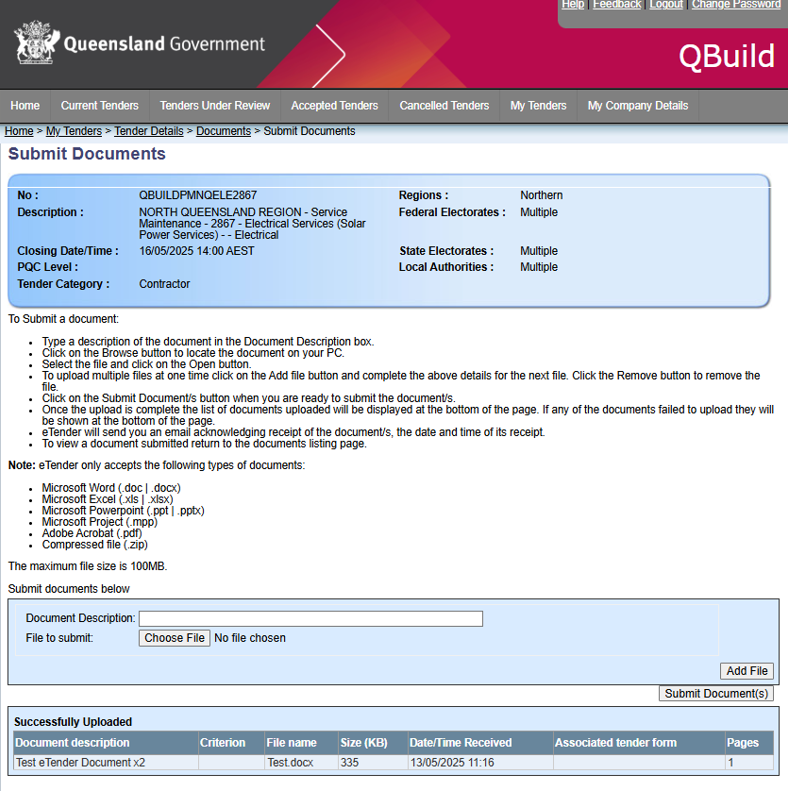Click the Adobe Acrobat (.pdf) list item
This screenshot has width=788, height=799.
pyautogui.click(x=92, y=534)
